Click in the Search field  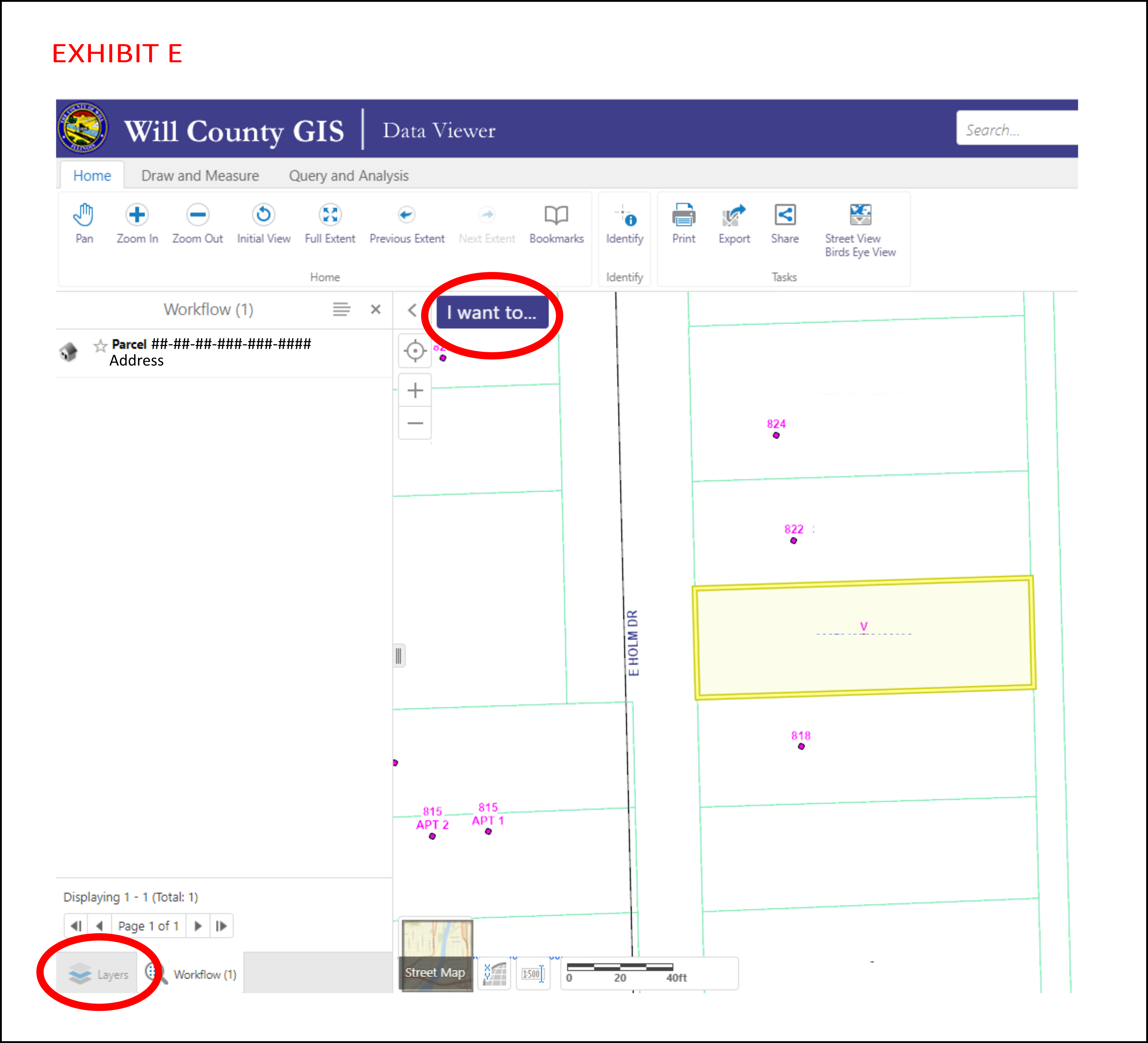[1017, 130]
